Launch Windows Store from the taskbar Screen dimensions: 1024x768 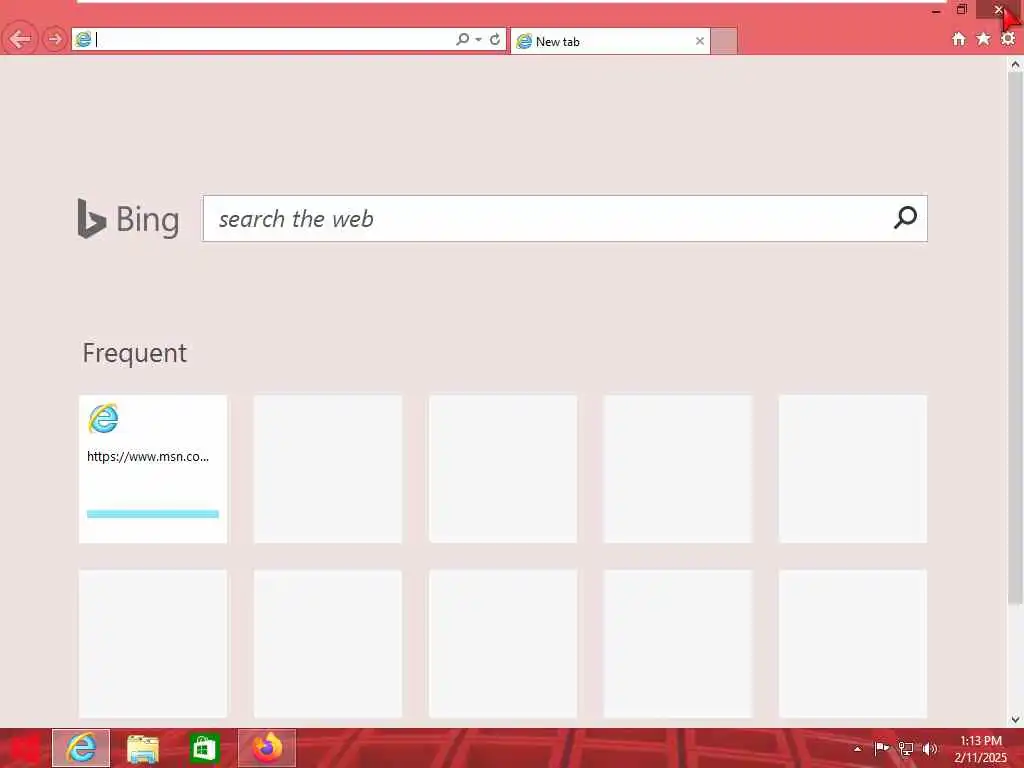click(x=204, y=748)
